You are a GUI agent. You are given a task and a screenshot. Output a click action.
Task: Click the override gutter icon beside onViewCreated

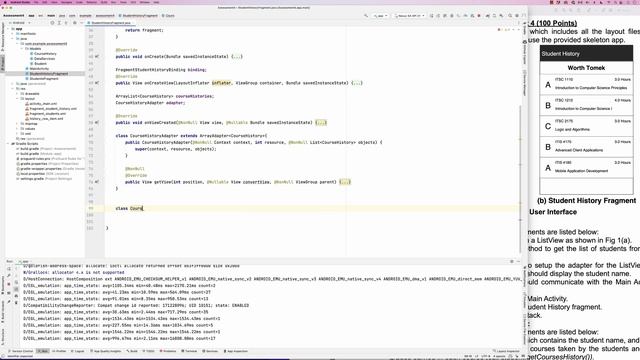97,122
